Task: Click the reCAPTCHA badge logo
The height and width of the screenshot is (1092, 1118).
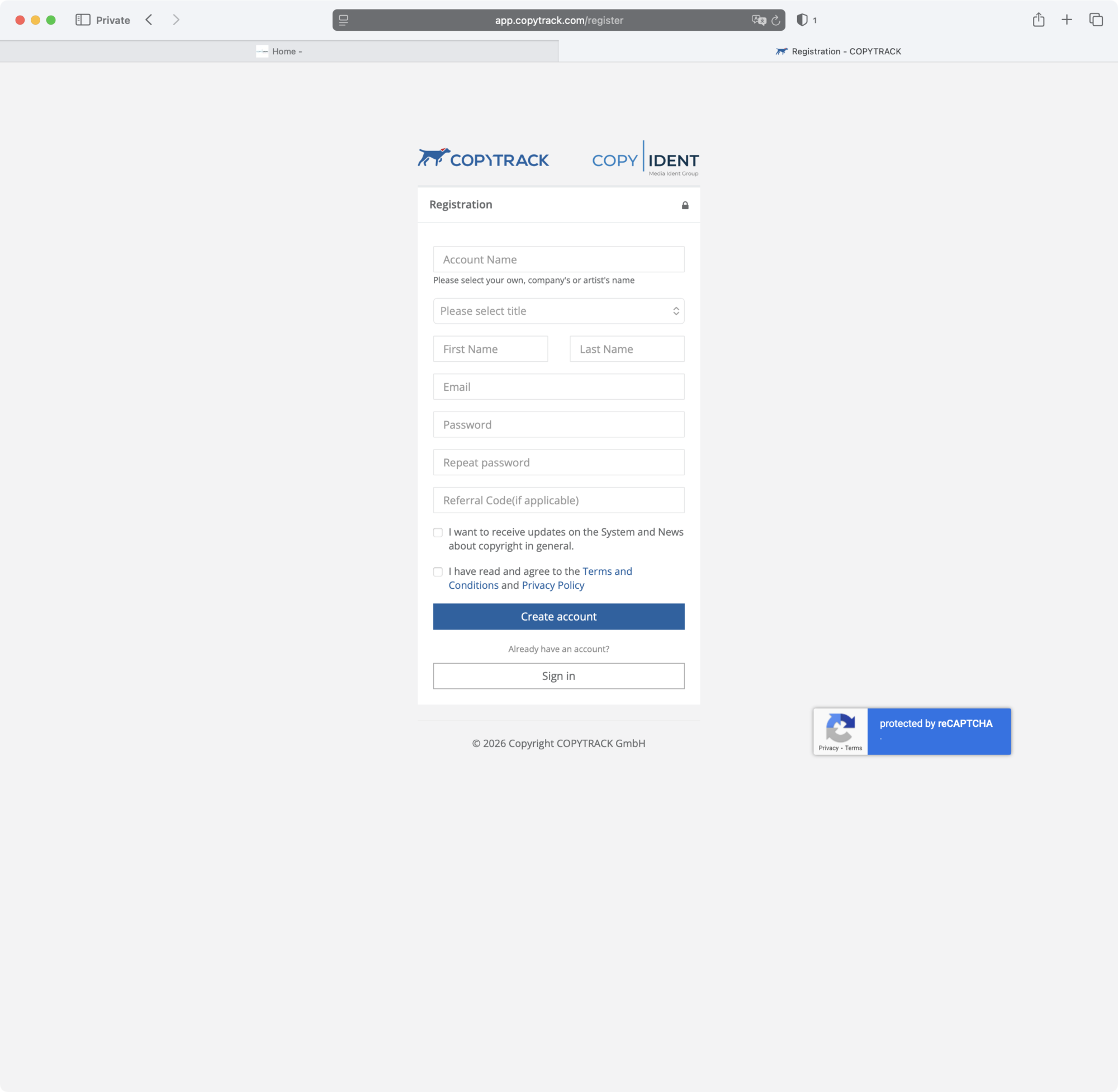Action: tap(840, 727)
